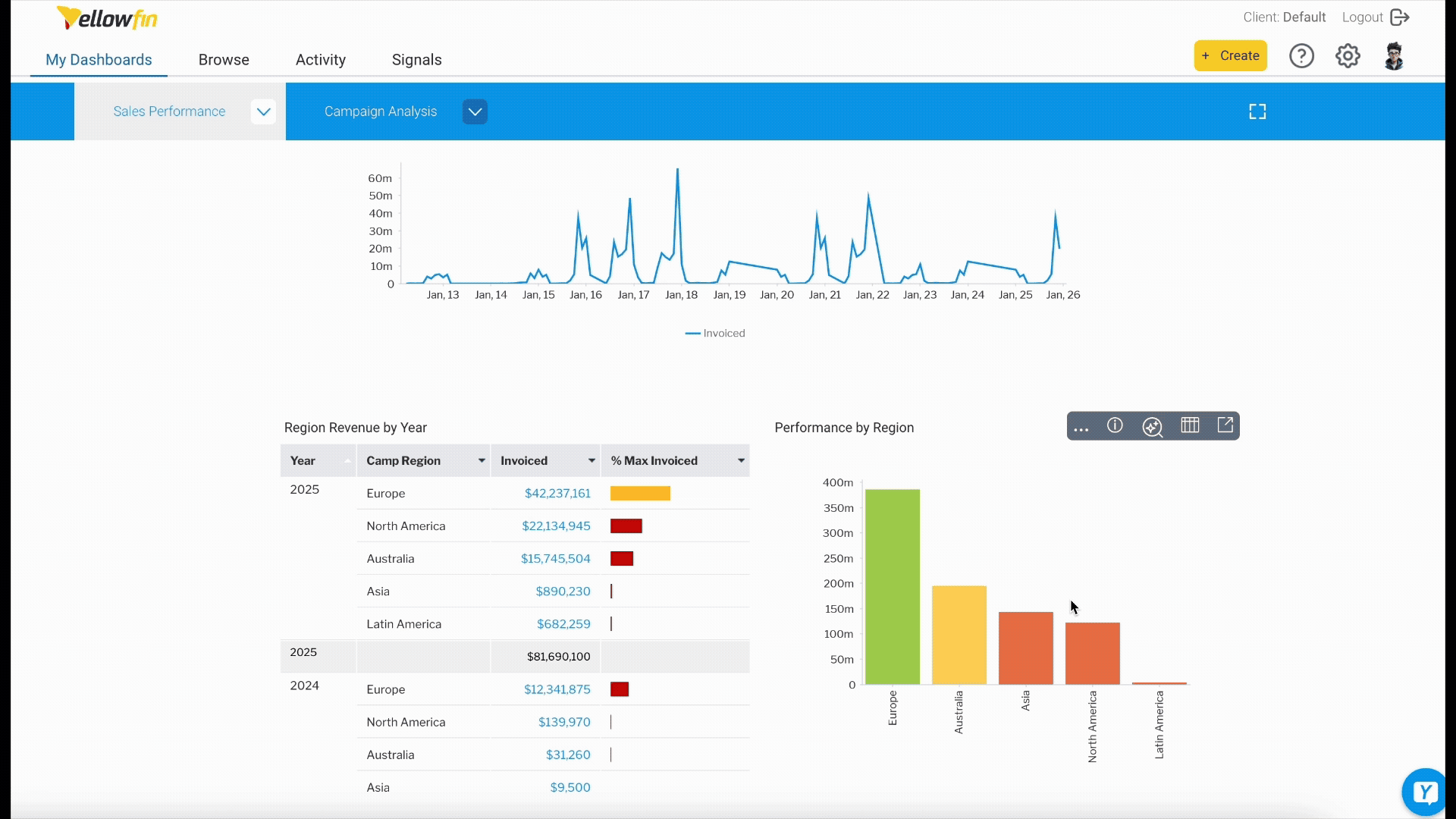Open Assisted Insights from the chart toolbar
1456x819 pixels.
1152,426
